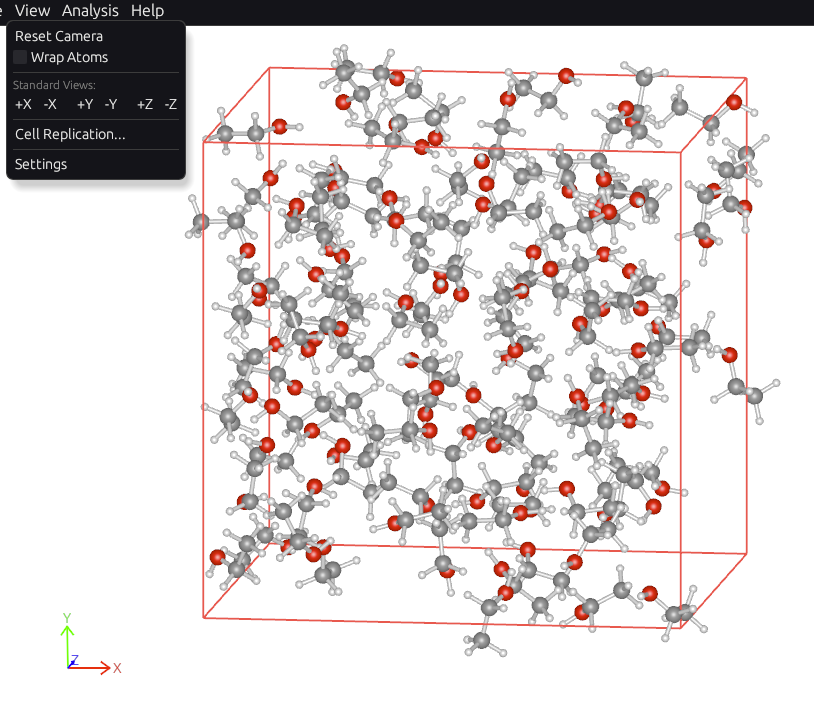Click the Standard Views section header

point(55,86)
